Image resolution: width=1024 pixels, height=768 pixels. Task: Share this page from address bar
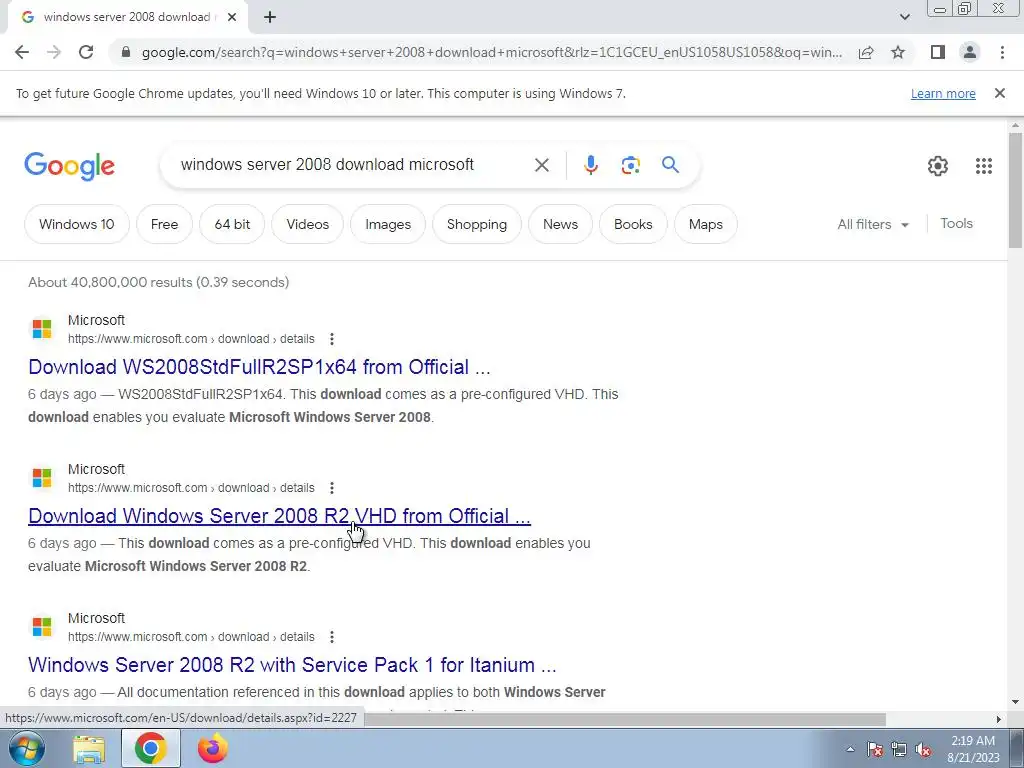pyautogui.click(x=866, y=52)
